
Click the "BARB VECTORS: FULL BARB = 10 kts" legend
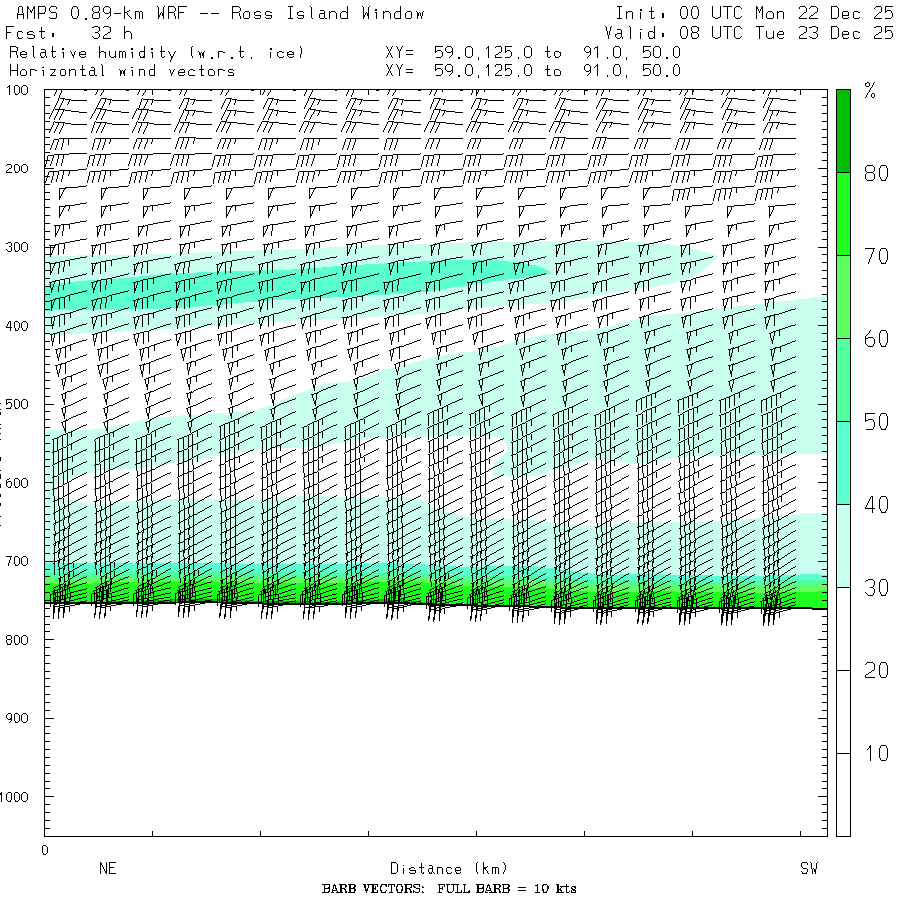pos(449,889)
